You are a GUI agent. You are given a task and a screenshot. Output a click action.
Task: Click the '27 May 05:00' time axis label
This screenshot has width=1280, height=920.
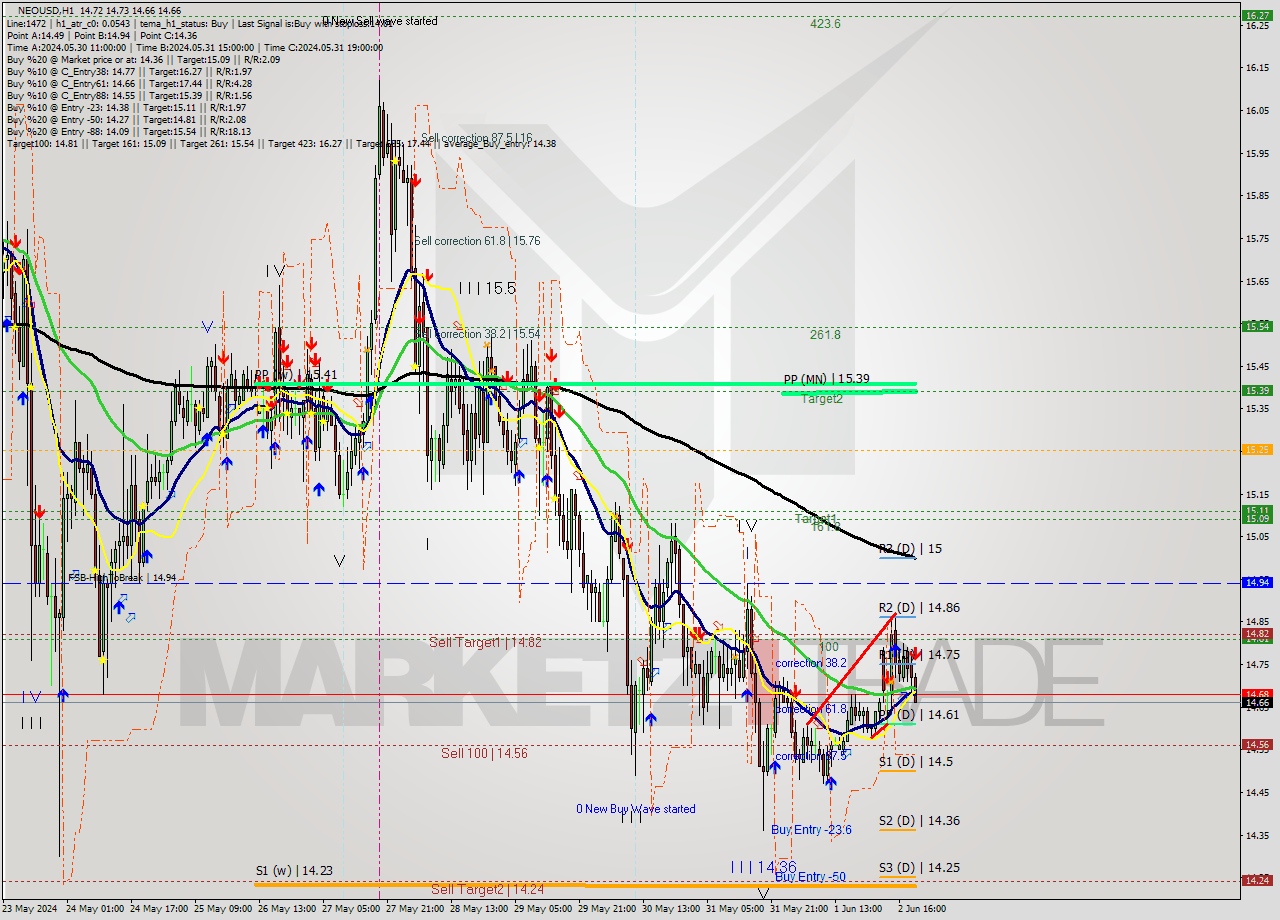pos(353,909)
